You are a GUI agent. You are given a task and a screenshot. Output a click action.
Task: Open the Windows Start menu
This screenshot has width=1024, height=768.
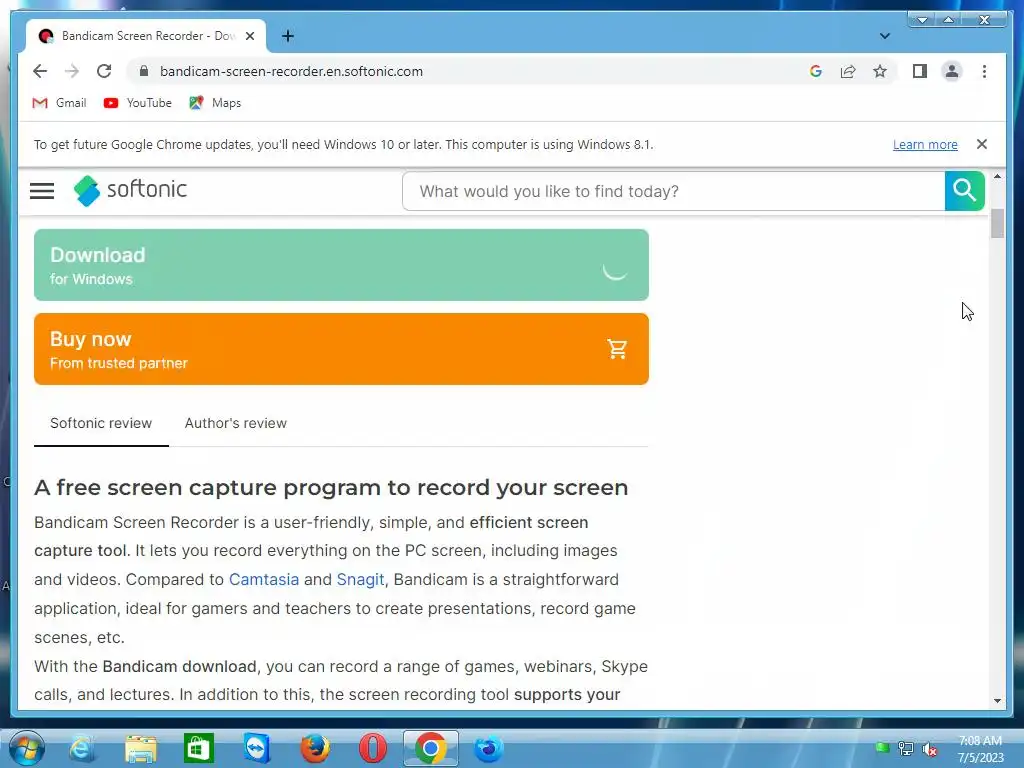27,748
